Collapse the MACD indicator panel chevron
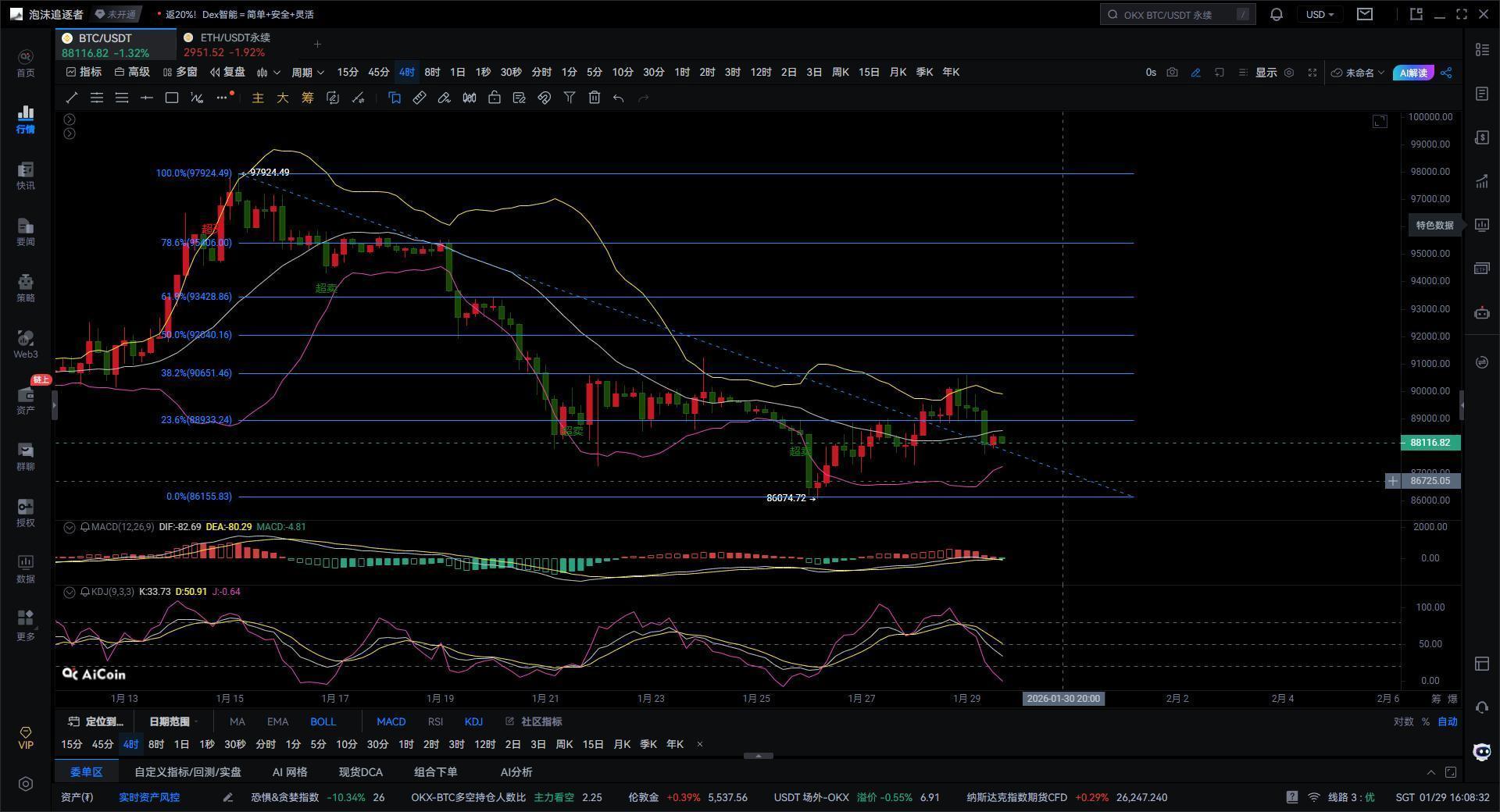1500x812 pixels. tap(70, 527)
